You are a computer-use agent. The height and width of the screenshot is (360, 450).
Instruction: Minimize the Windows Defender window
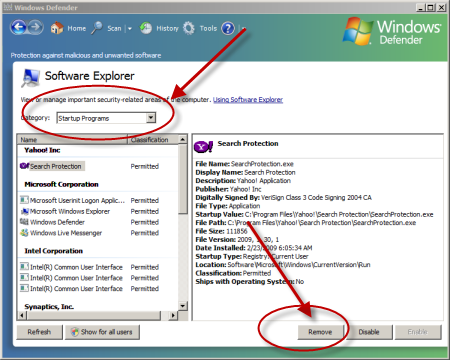[421, 7]
